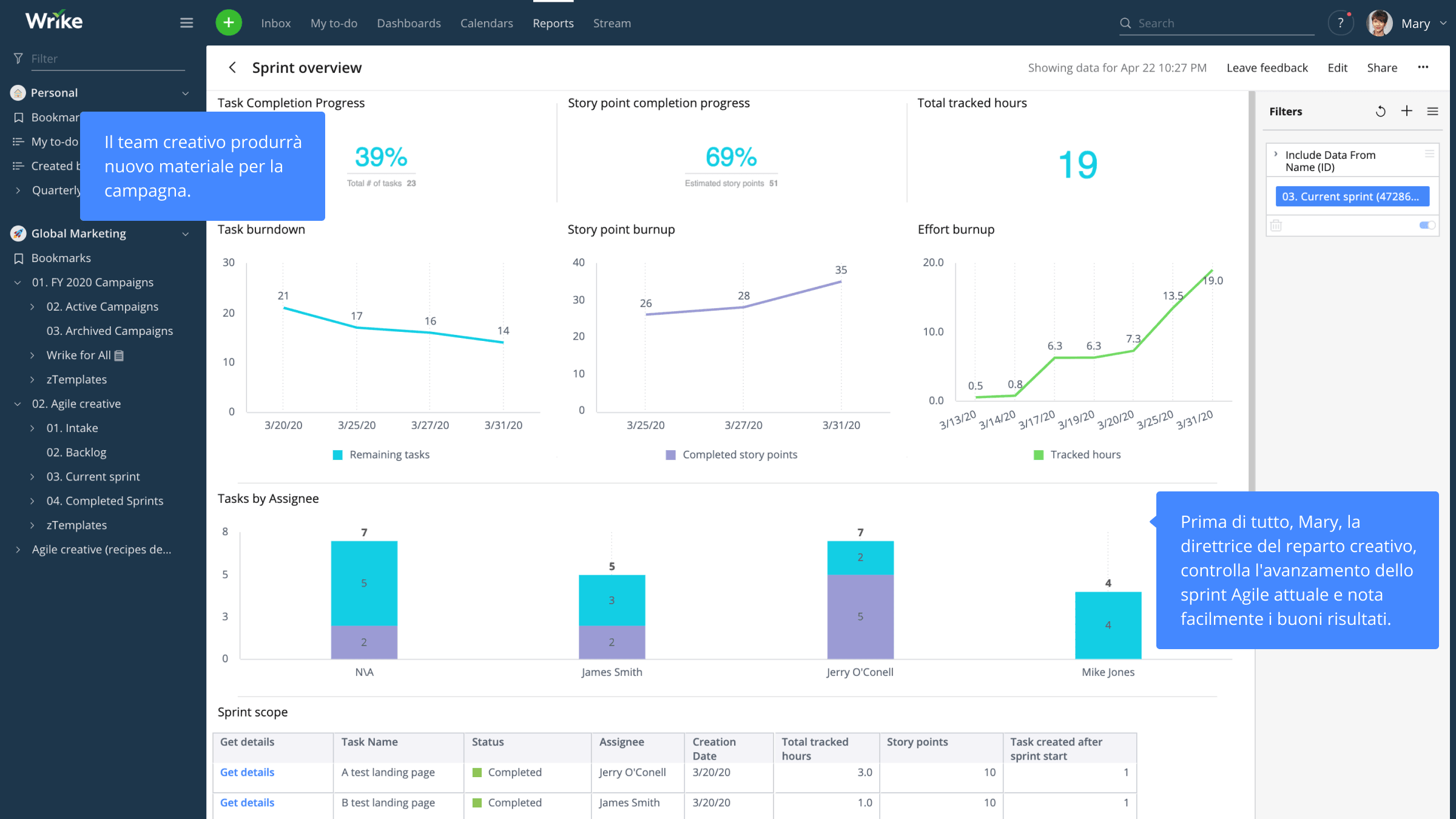
Task: Click Tracked hours legend swatch
Action: [1039, 454]
